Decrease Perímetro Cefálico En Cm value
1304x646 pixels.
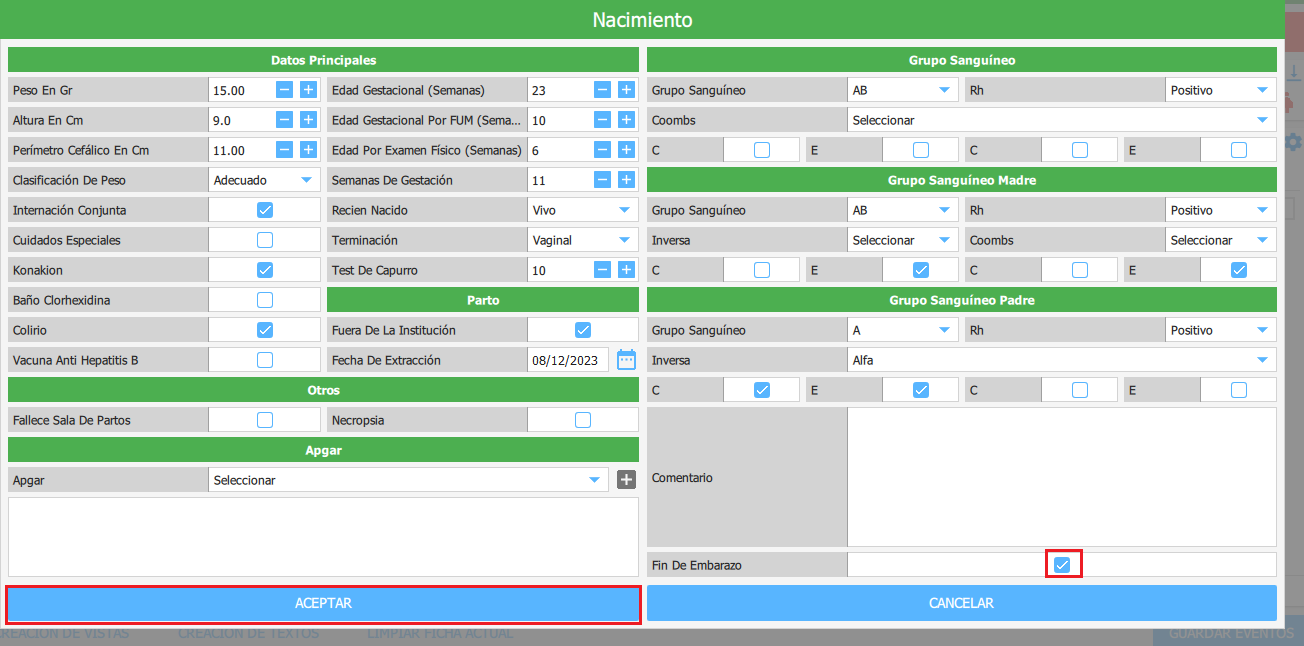(x=284, y=150)
